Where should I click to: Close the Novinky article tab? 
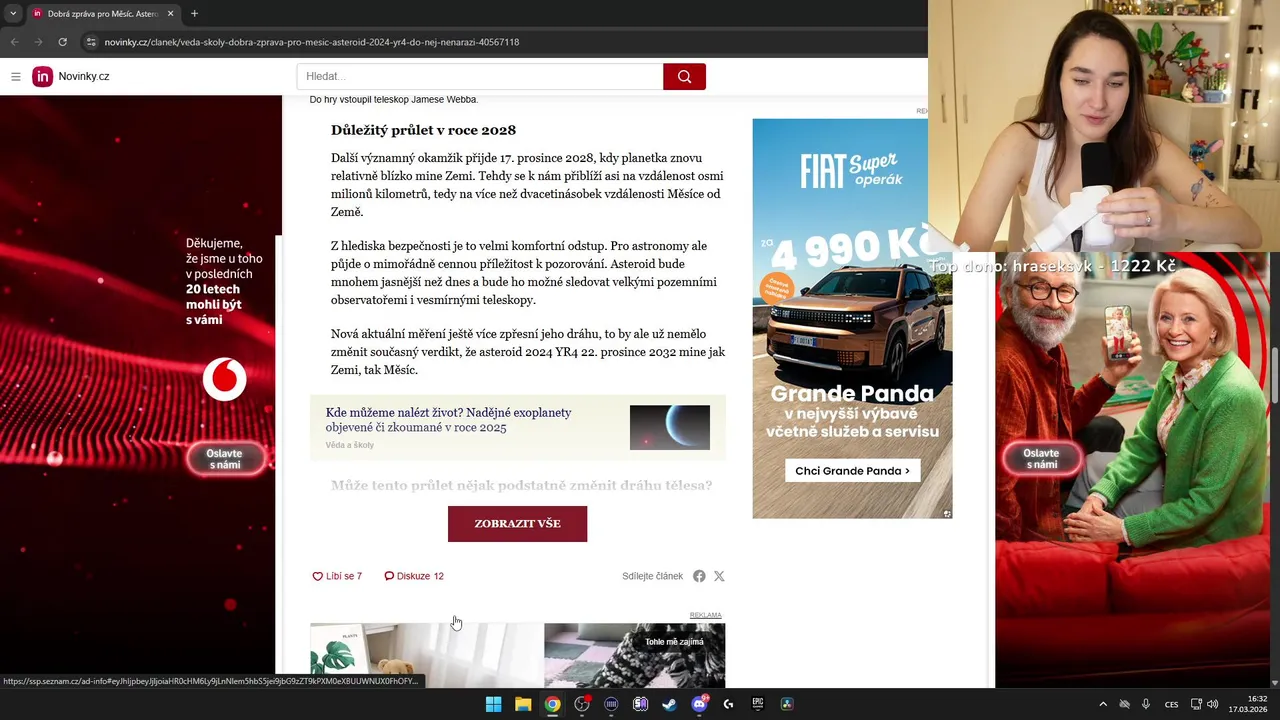point(170,14)
